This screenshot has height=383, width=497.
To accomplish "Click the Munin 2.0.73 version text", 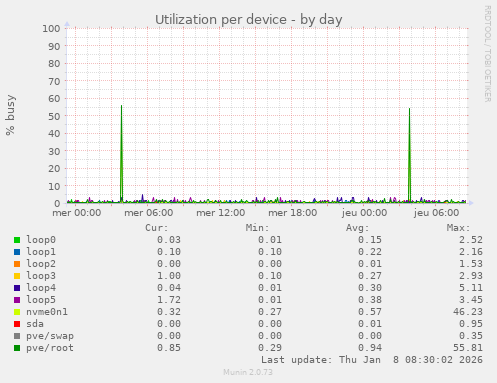I will click(248, 372).
